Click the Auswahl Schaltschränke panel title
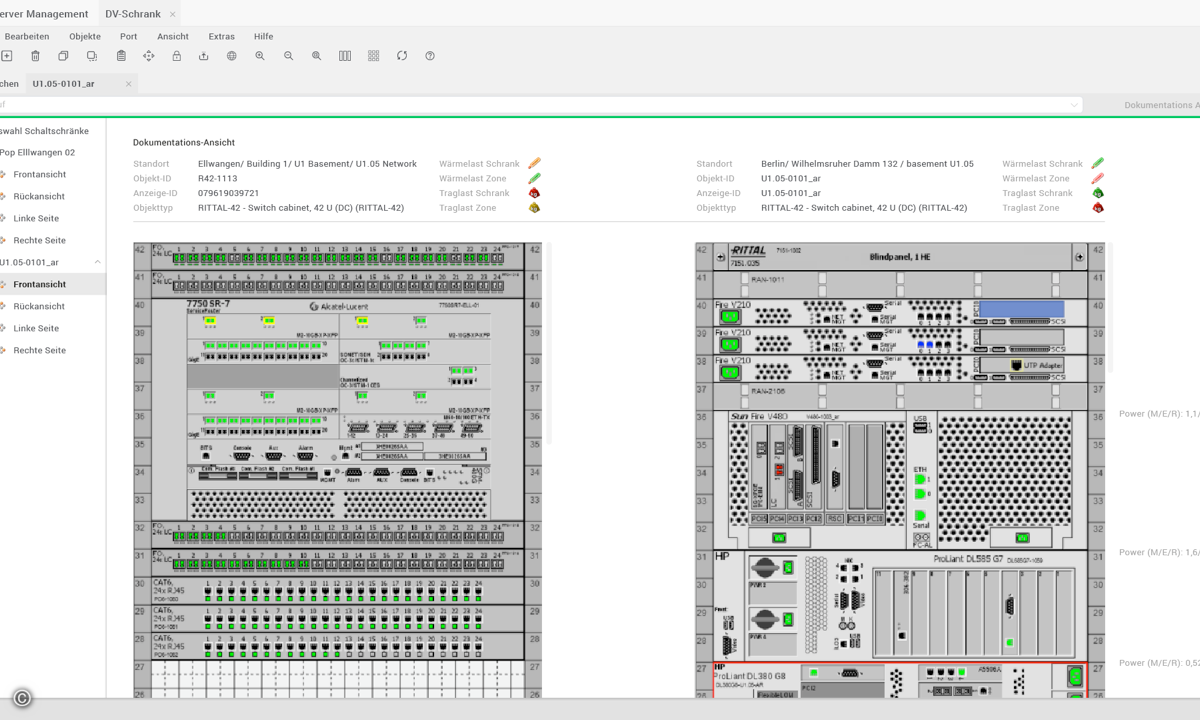The height and width of the screenshot is (720, 1200). point(45,131)
